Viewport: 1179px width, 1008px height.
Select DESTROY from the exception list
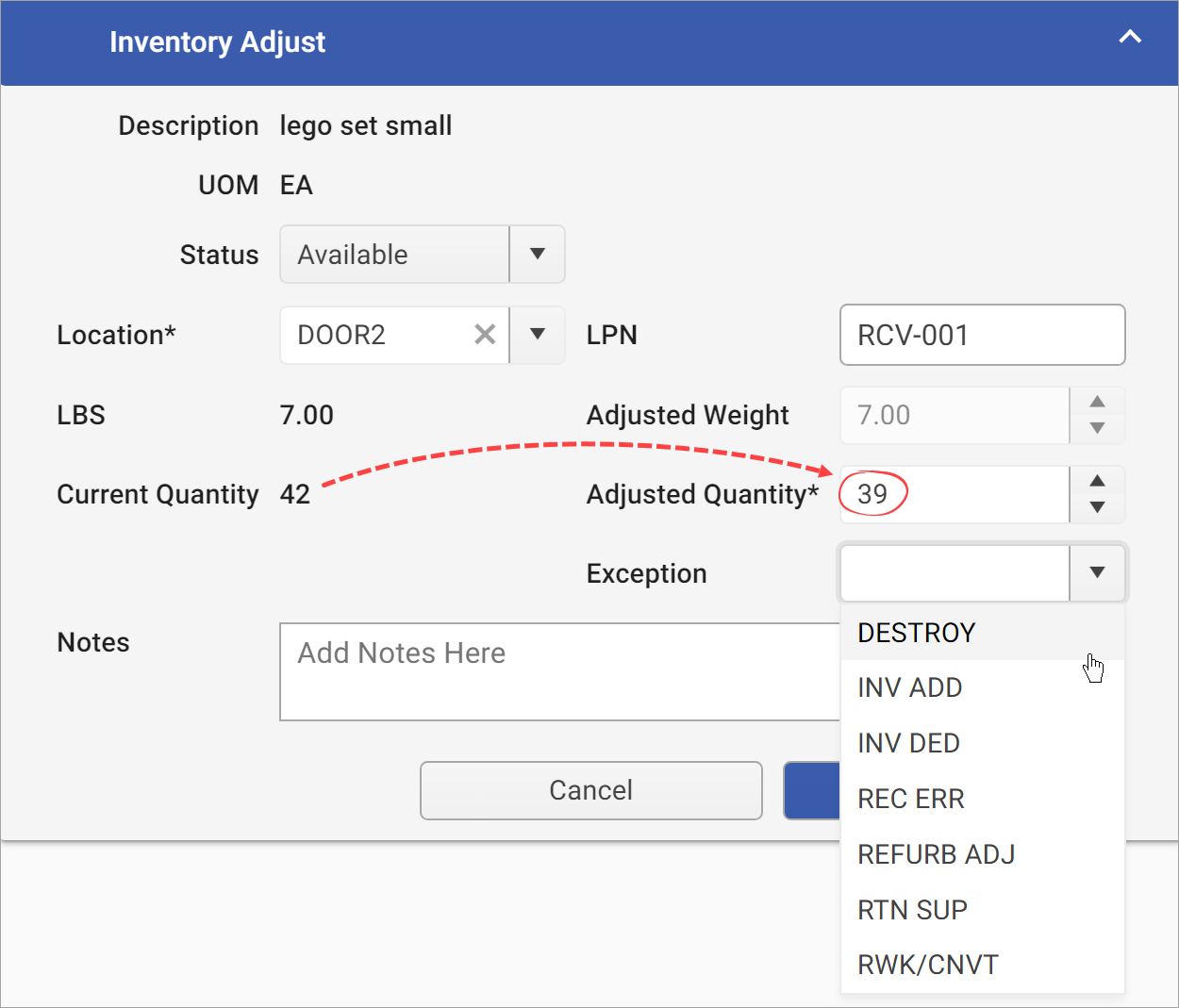pyautogui.click(x=916, y=633)
